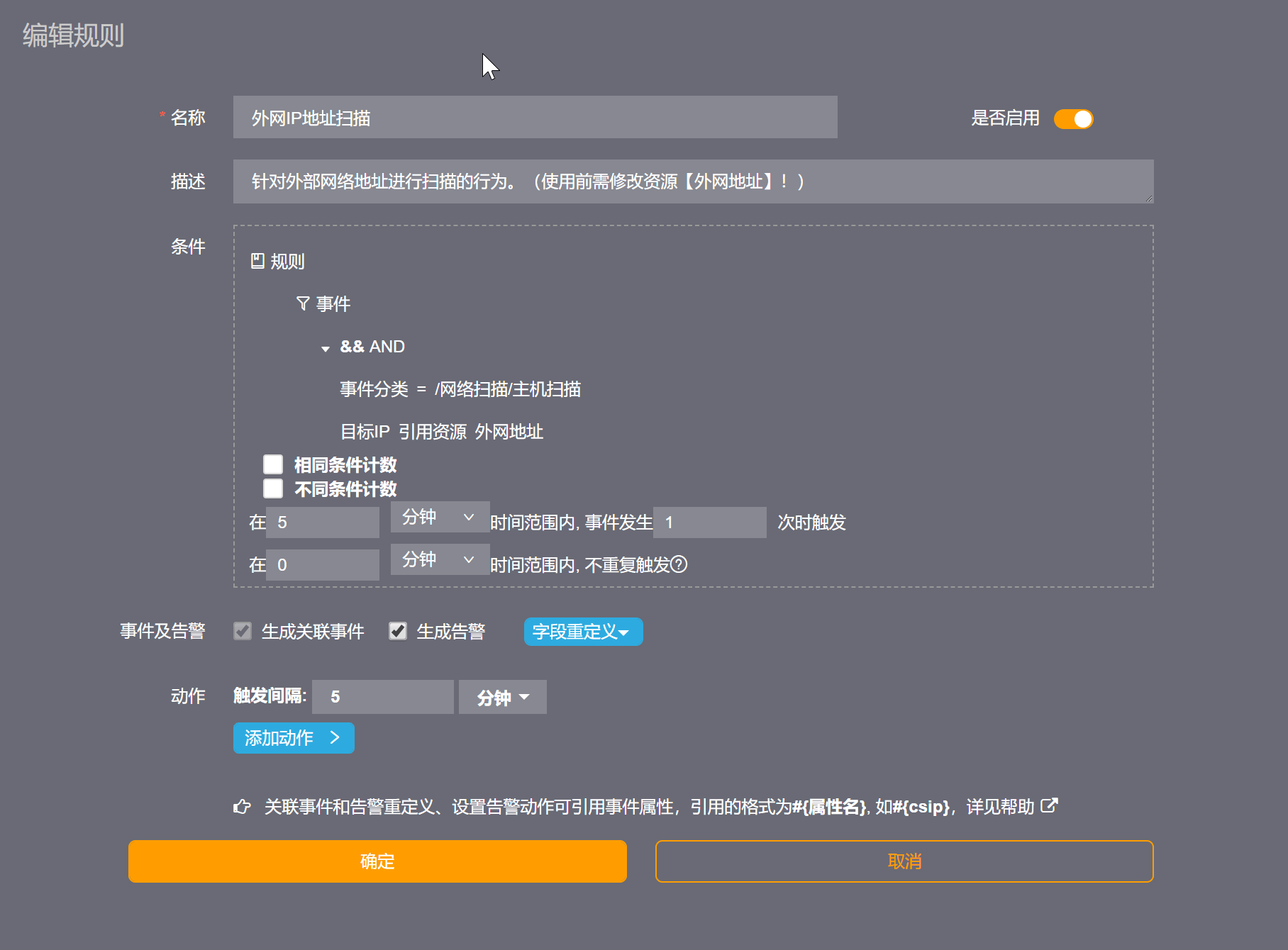Open the 分钟 unit dropdown for no-repeat trigger window

tap(439, 559)
